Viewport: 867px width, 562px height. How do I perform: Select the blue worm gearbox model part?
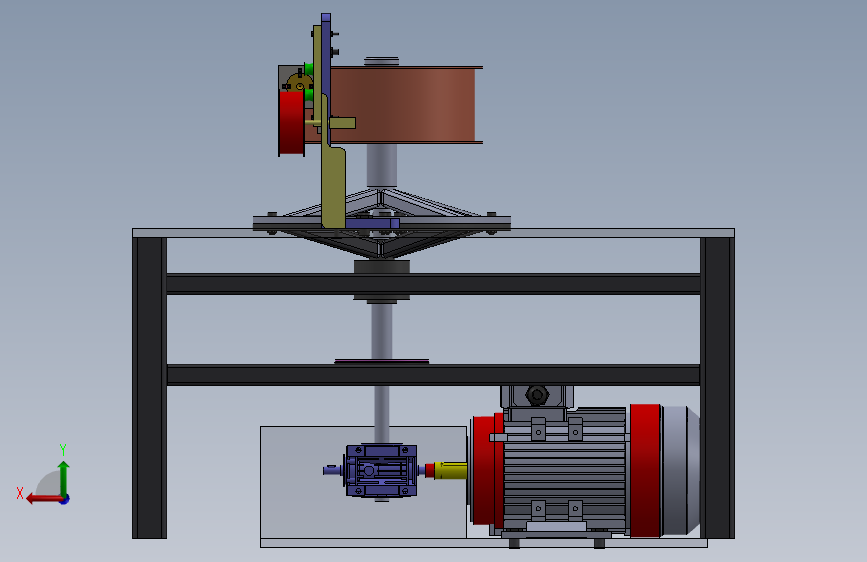(x=381, y=470)
